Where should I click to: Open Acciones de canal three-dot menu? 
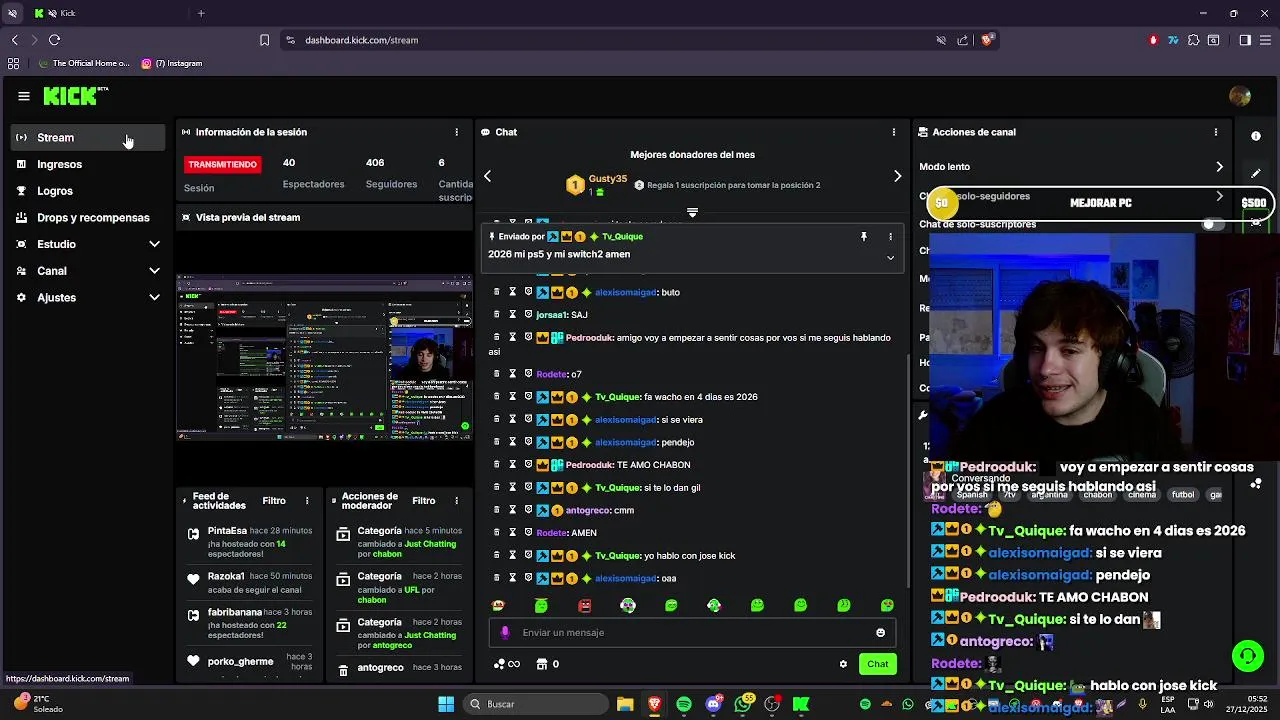pos(1216,132)
